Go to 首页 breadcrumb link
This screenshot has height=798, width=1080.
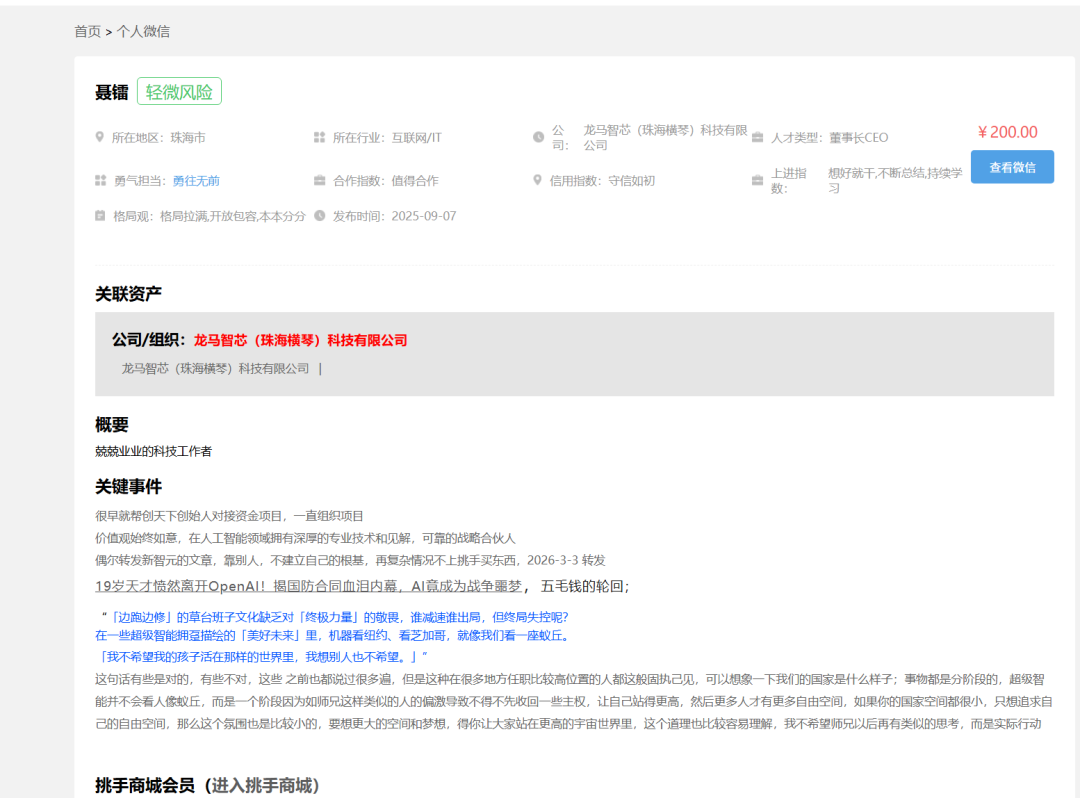[x=87, y=32]
